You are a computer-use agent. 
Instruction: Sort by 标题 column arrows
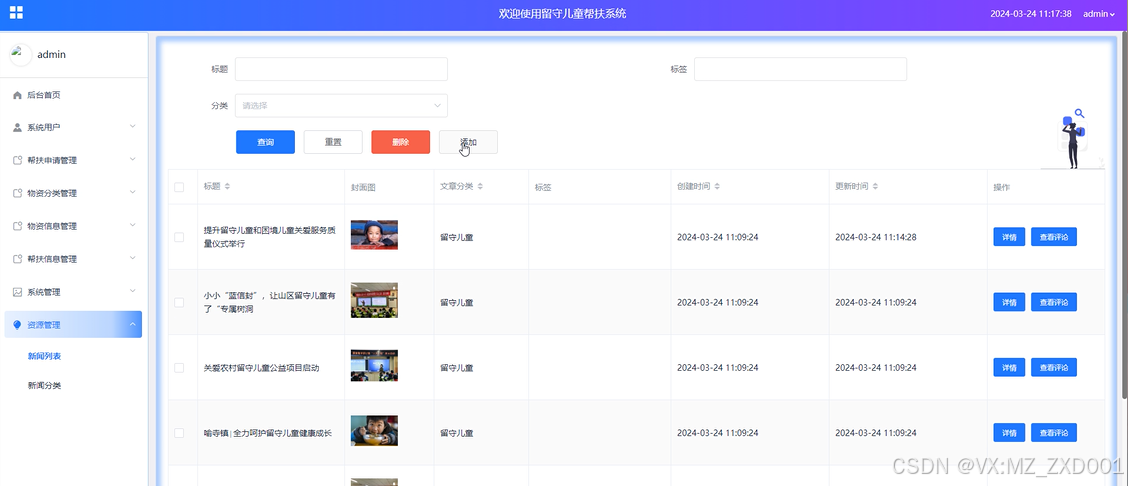click(228, 187)
